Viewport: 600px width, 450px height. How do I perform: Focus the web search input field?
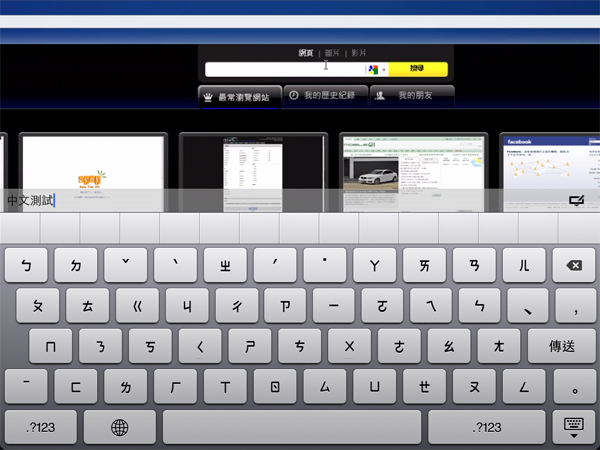(x=285, y=70)
